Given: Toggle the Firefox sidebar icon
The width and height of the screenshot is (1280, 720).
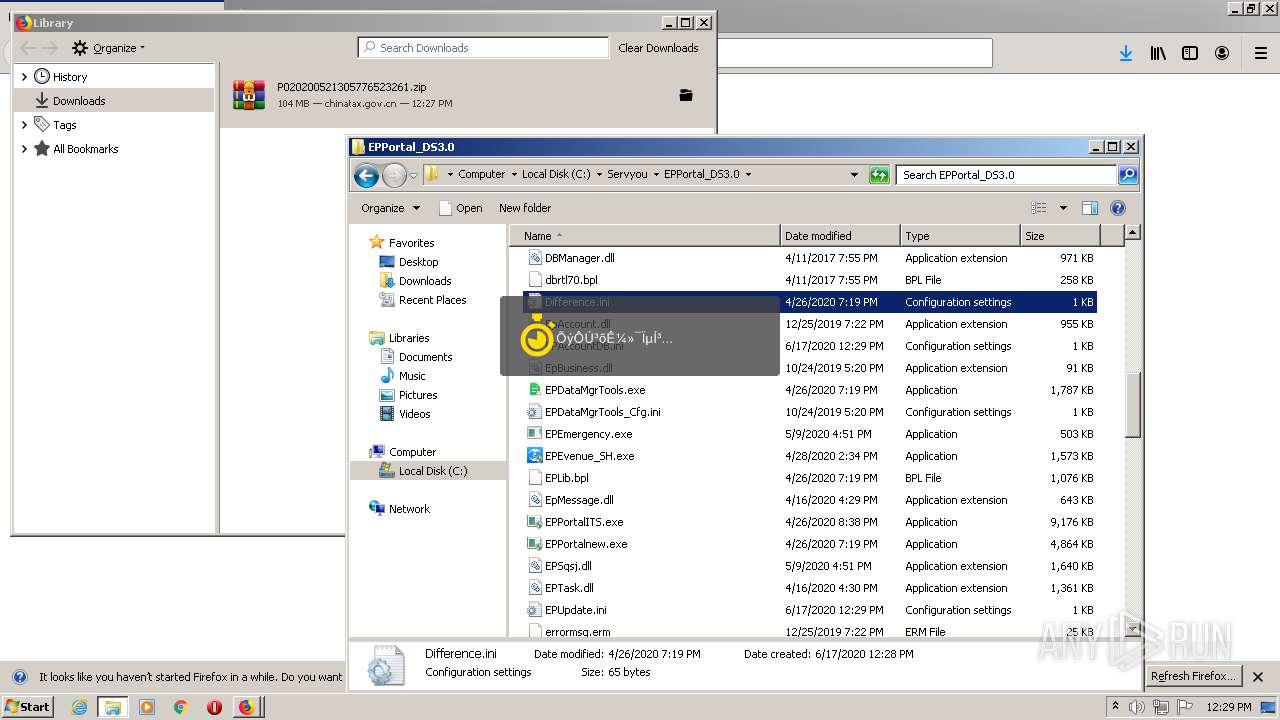Looking at the screenshot, I should click(1190, 53).
